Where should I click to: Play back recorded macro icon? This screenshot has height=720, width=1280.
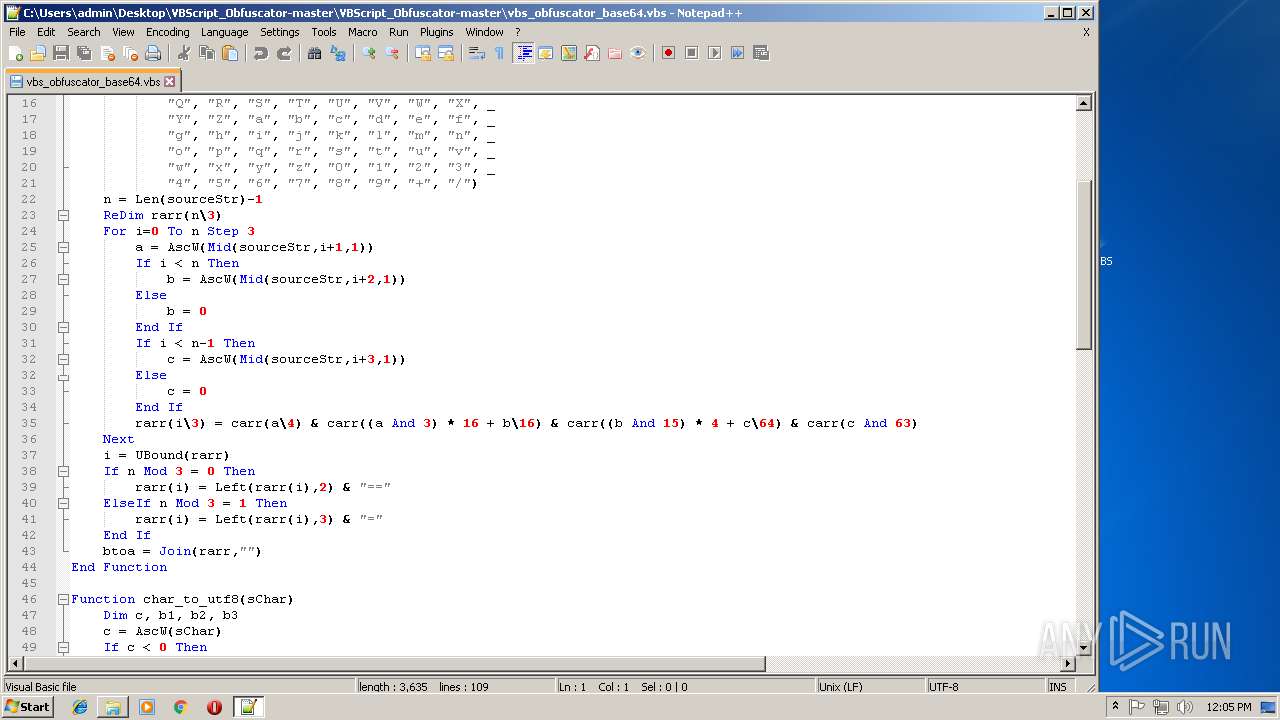coord(714,53)
